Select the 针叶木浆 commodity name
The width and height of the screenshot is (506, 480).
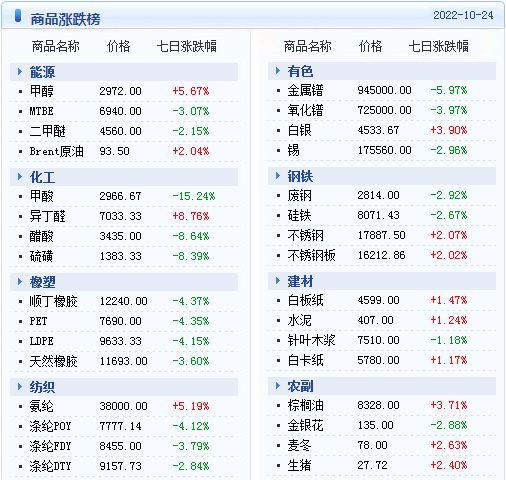coord(312,340)
